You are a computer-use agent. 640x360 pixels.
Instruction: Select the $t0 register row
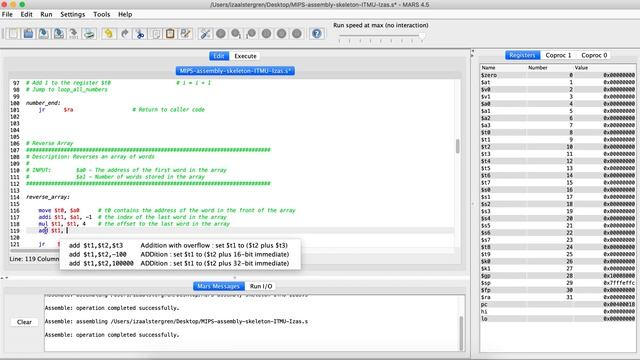point(558,133)
